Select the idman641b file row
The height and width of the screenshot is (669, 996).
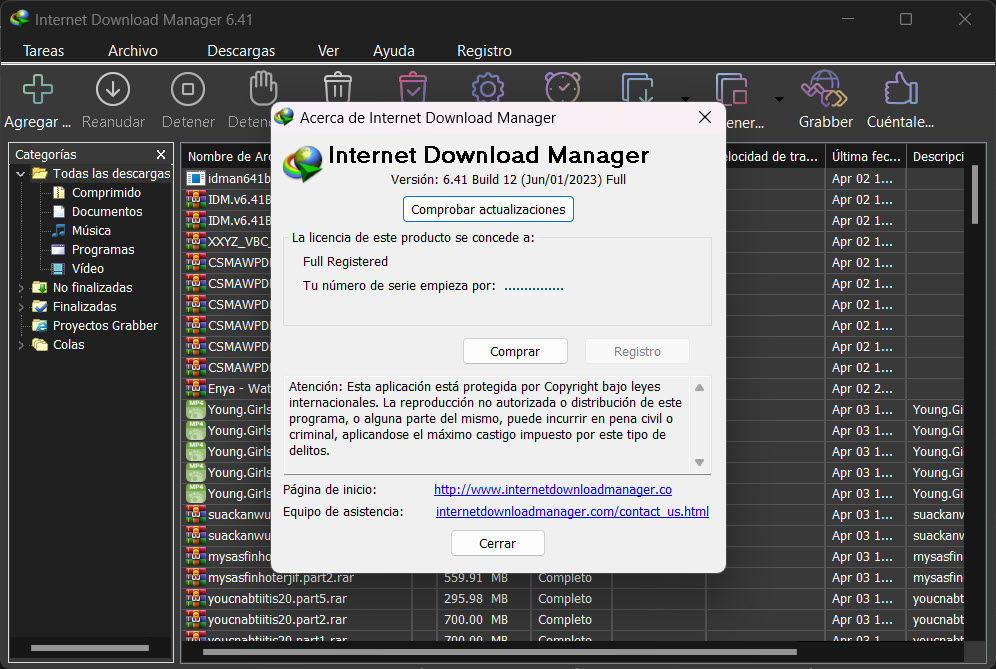(x=229, y=179)
